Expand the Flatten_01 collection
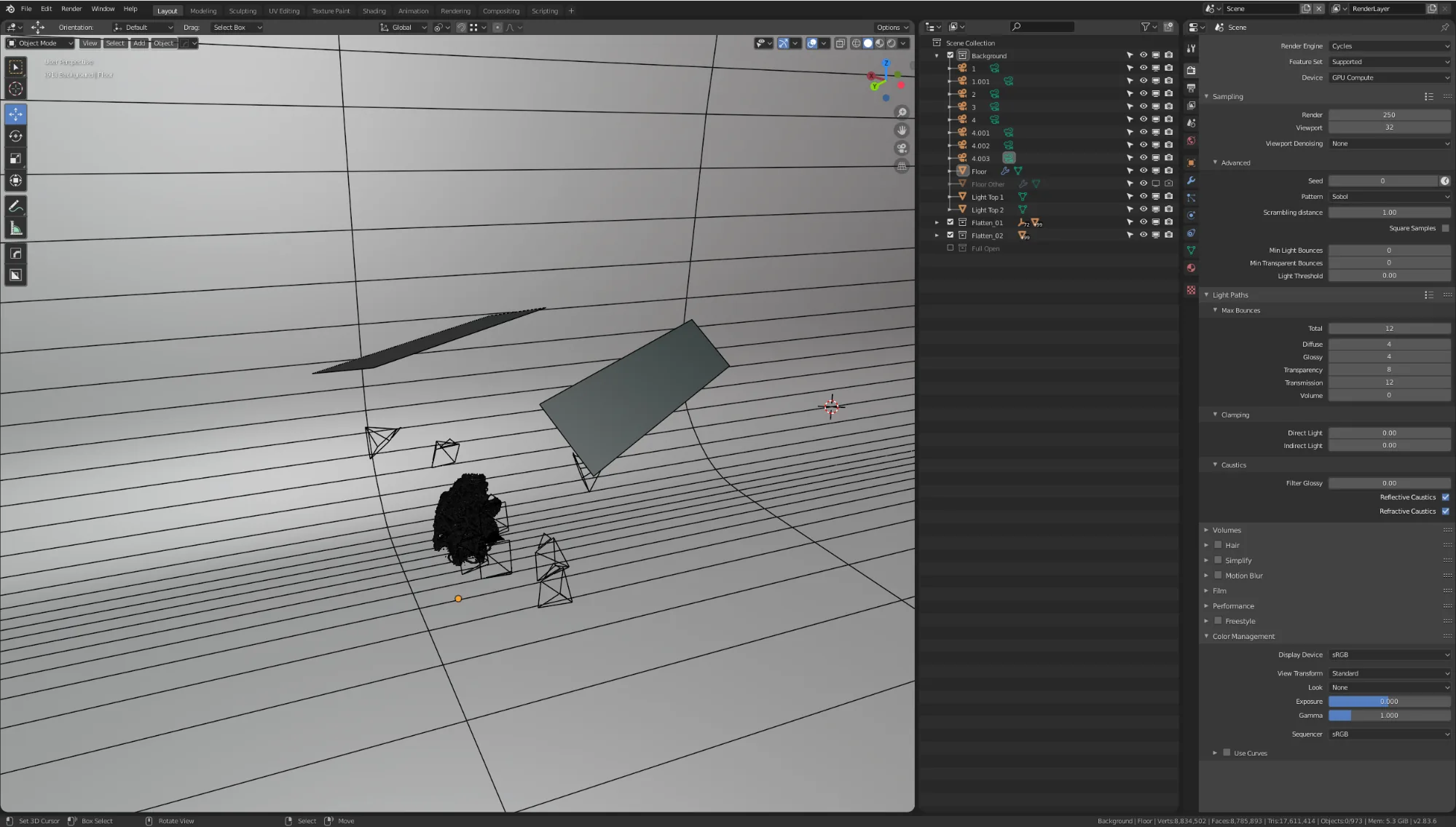 (937, 223)
